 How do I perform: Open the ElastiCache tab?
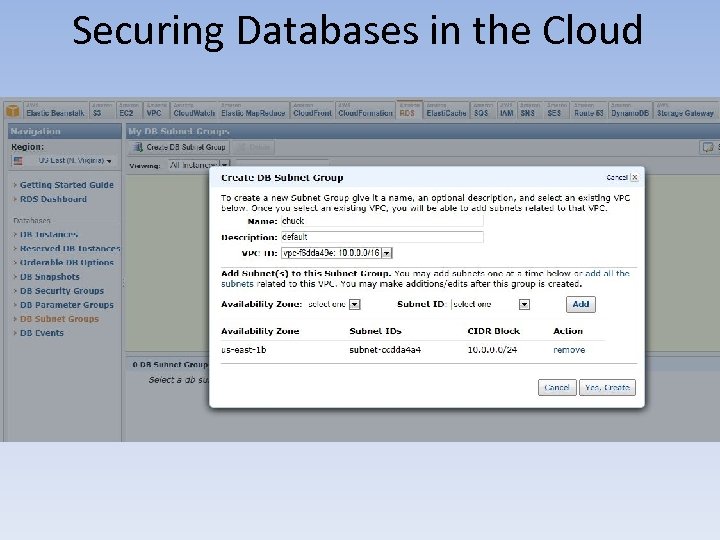coord(446,110)
